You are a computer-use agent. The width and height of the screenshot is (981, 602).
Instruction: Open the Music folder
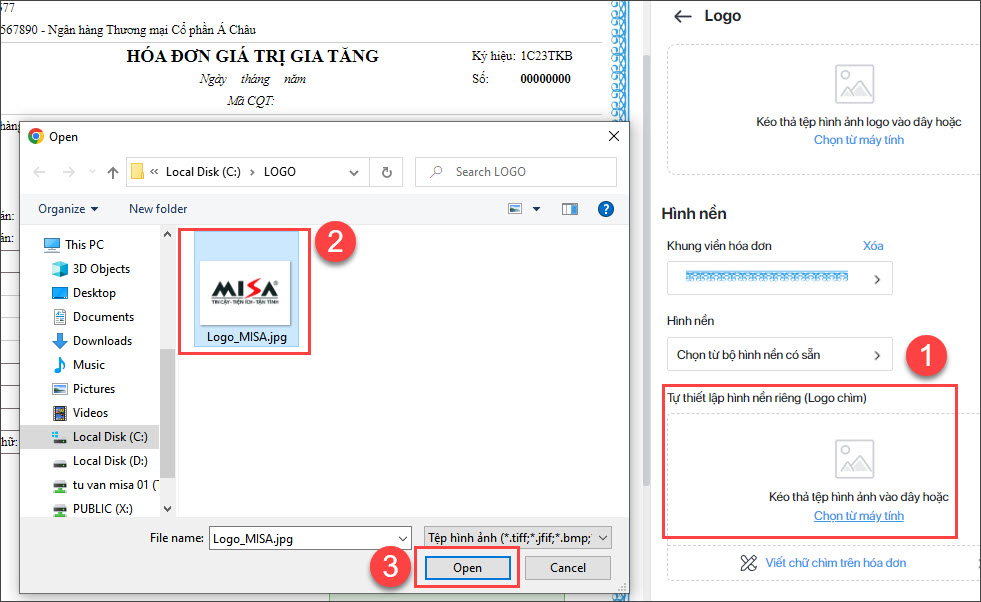coord(79,365)
